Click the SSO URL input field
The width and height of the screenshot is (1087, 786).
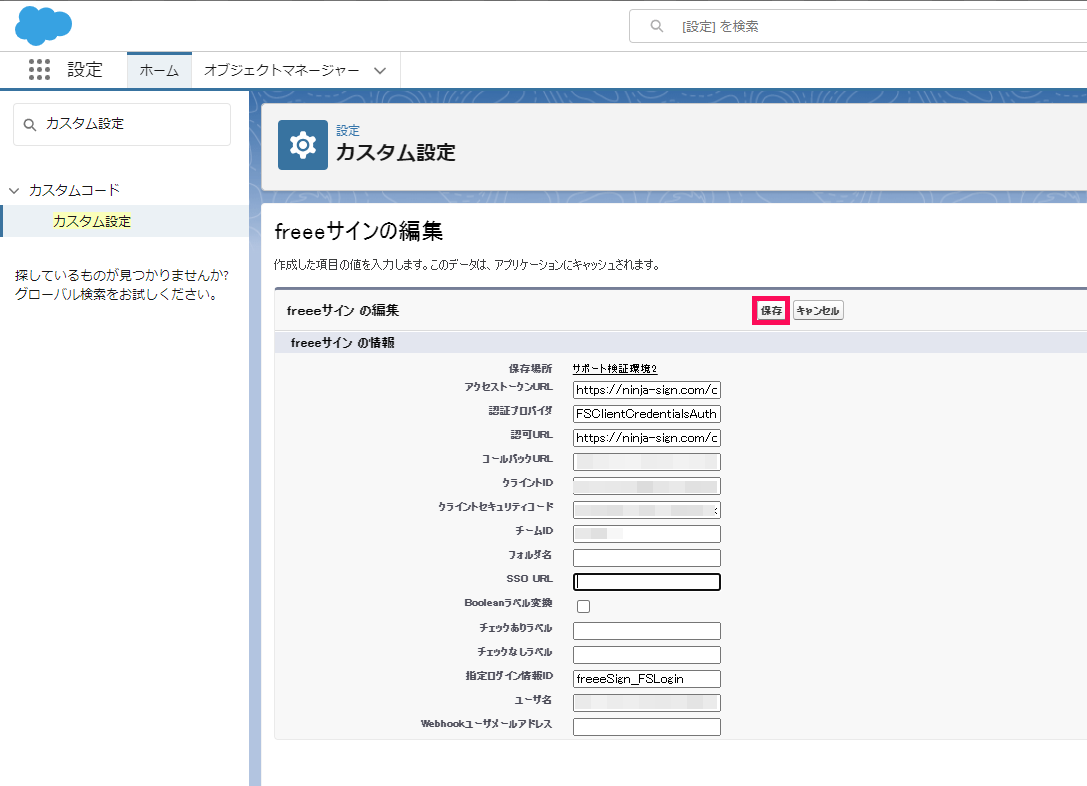coord(647,582)
